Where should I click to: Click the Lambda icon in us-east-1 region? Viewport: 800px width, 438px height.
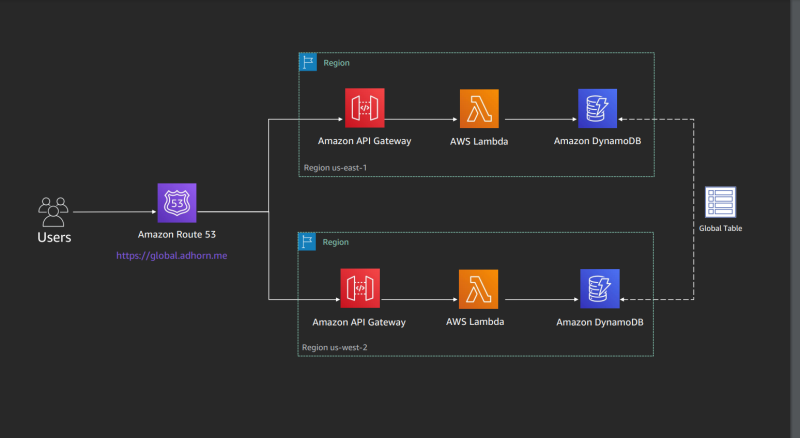pos(479,108)
